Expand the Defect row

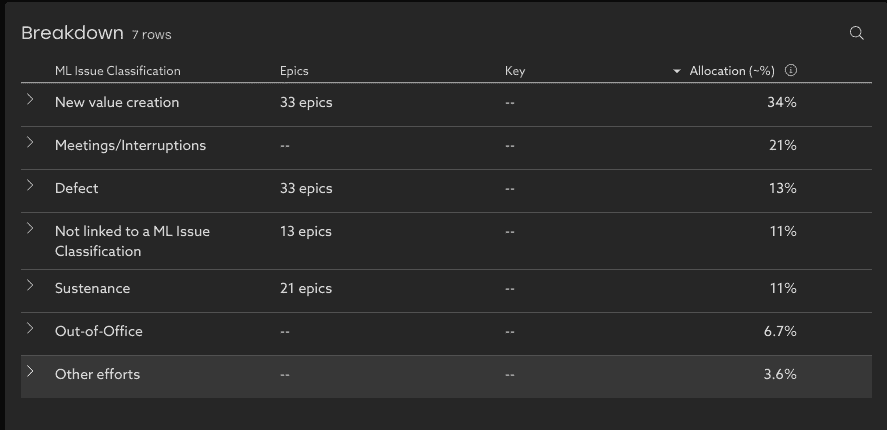tap(30, 186)
